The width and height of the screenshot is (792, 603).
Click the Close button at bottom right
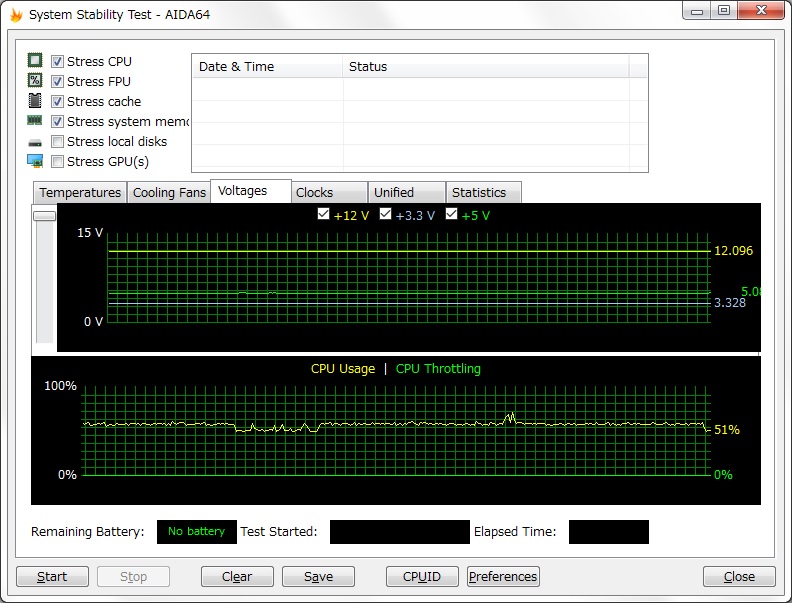(x=739, y=576)
